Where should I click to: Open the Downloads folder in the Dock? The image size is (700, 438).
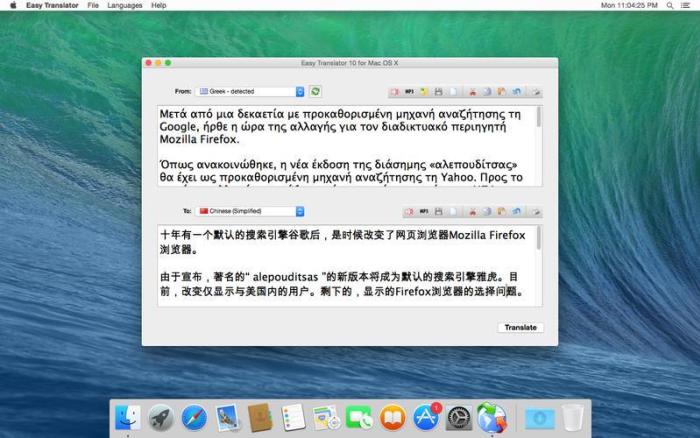(x=540, y=419)
